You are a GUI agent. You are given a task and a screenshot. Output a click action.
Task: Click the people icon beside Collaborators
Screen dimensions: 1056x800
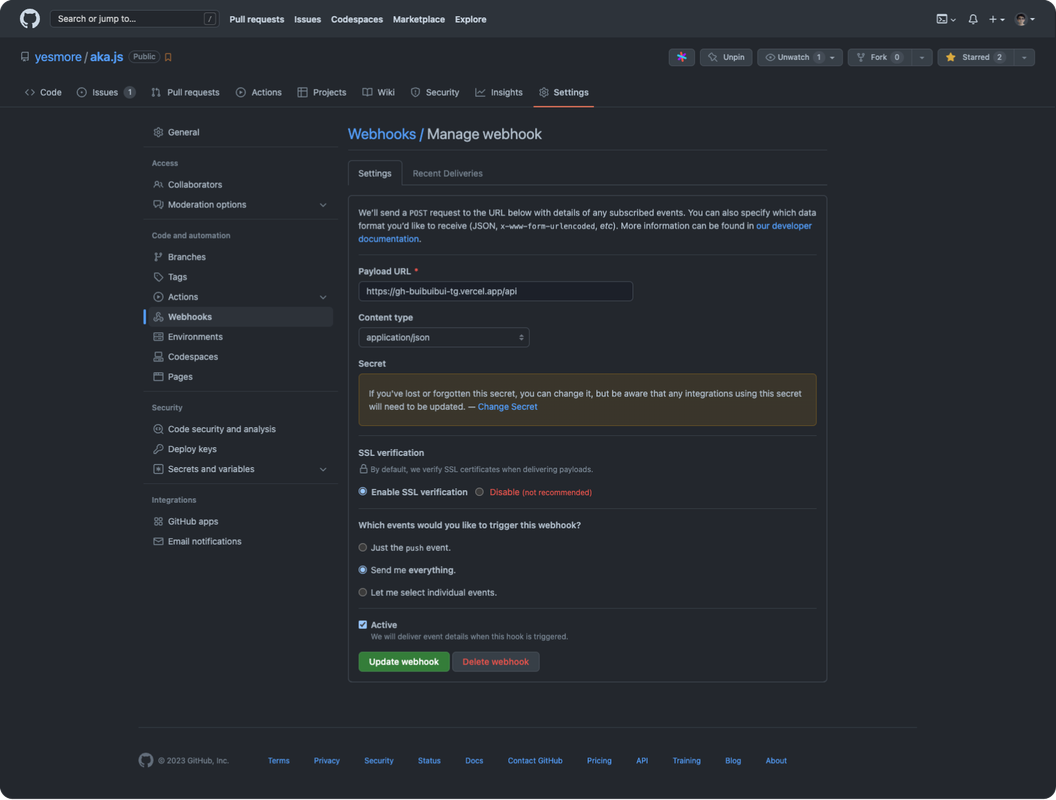tap(158, 185)
